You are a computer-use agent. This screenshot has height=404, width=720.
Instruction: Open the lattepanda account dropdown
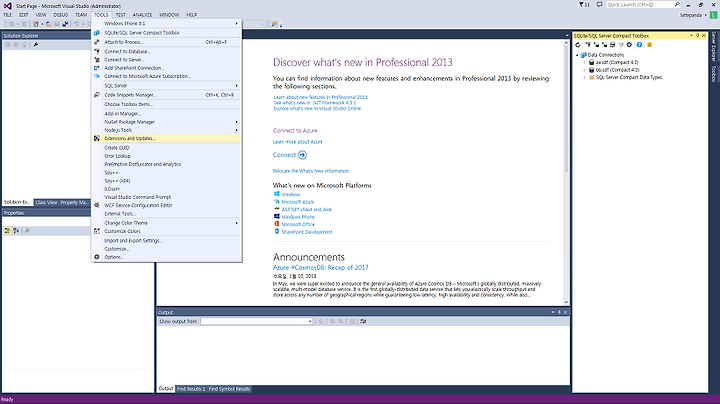pyautogui.click(x=706, y=15)
